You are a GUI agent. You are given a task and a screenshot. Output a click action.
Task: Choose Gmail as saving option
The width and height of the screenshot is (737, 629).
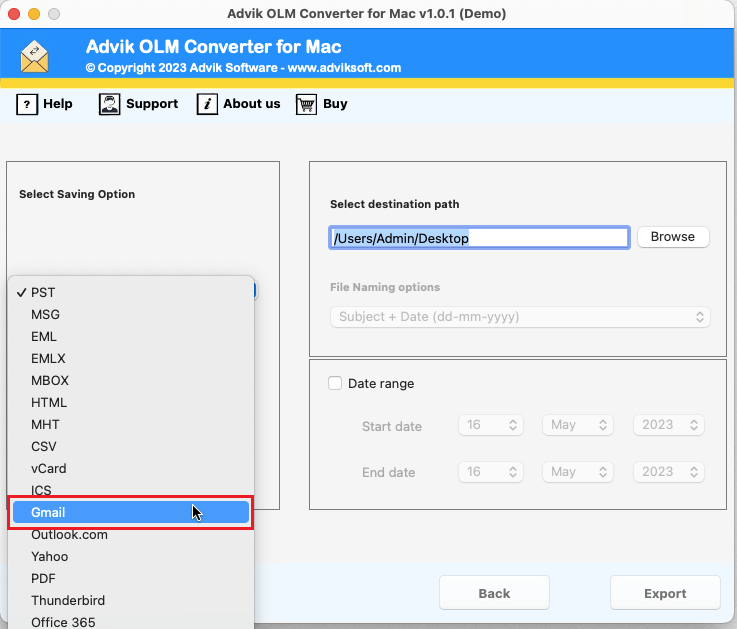tap(130, 512)
